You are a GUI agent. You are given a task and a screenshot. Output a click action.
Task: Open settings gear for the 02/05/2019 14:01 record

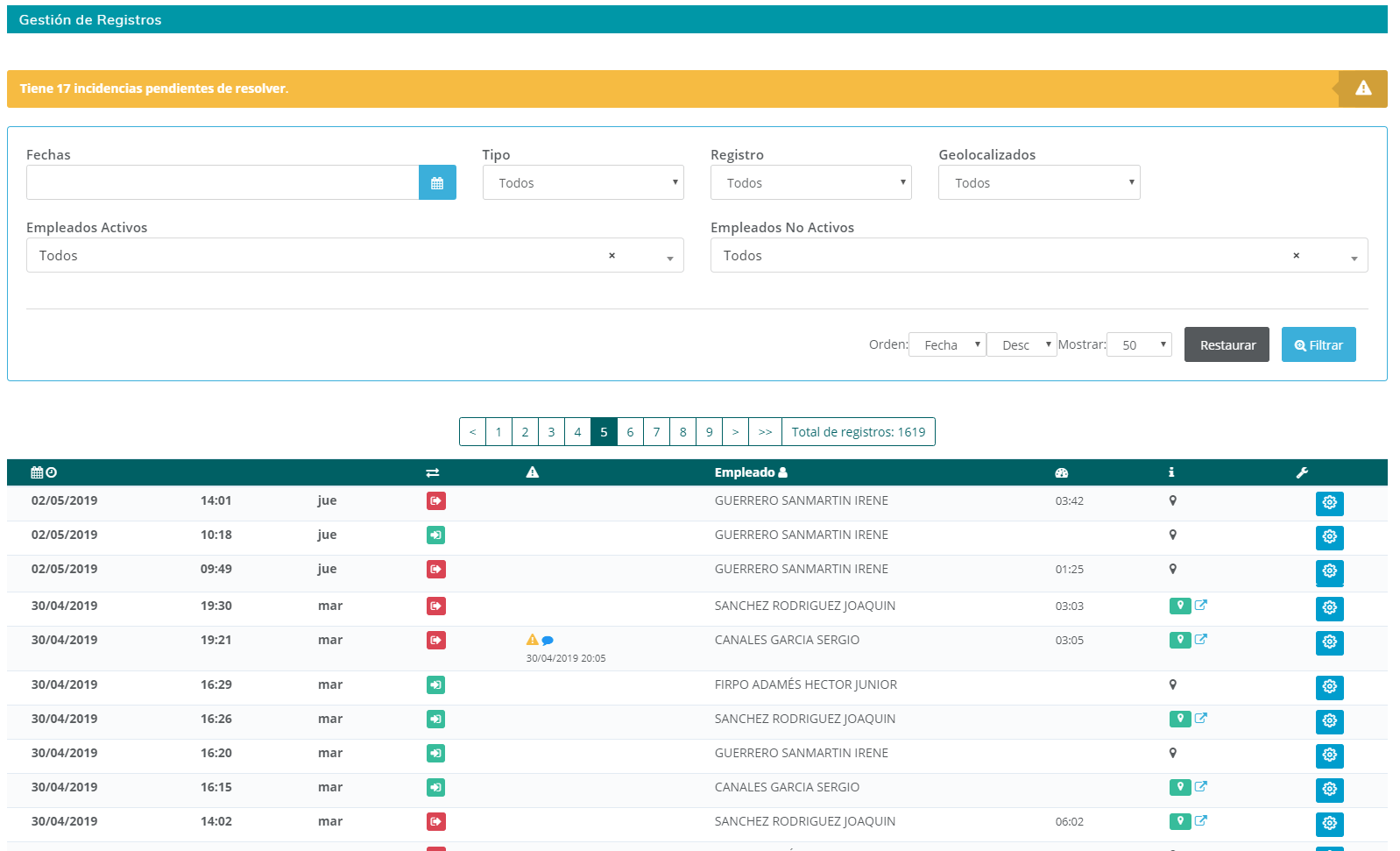[x=1329, y=503]
